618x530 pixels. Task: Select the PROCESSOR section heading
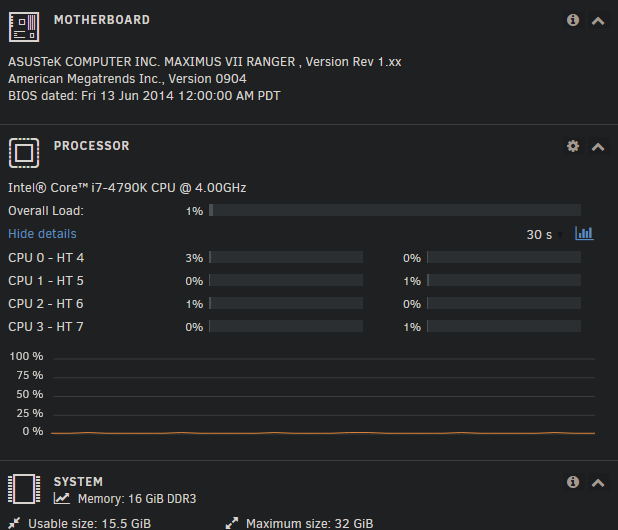[91, 146]
